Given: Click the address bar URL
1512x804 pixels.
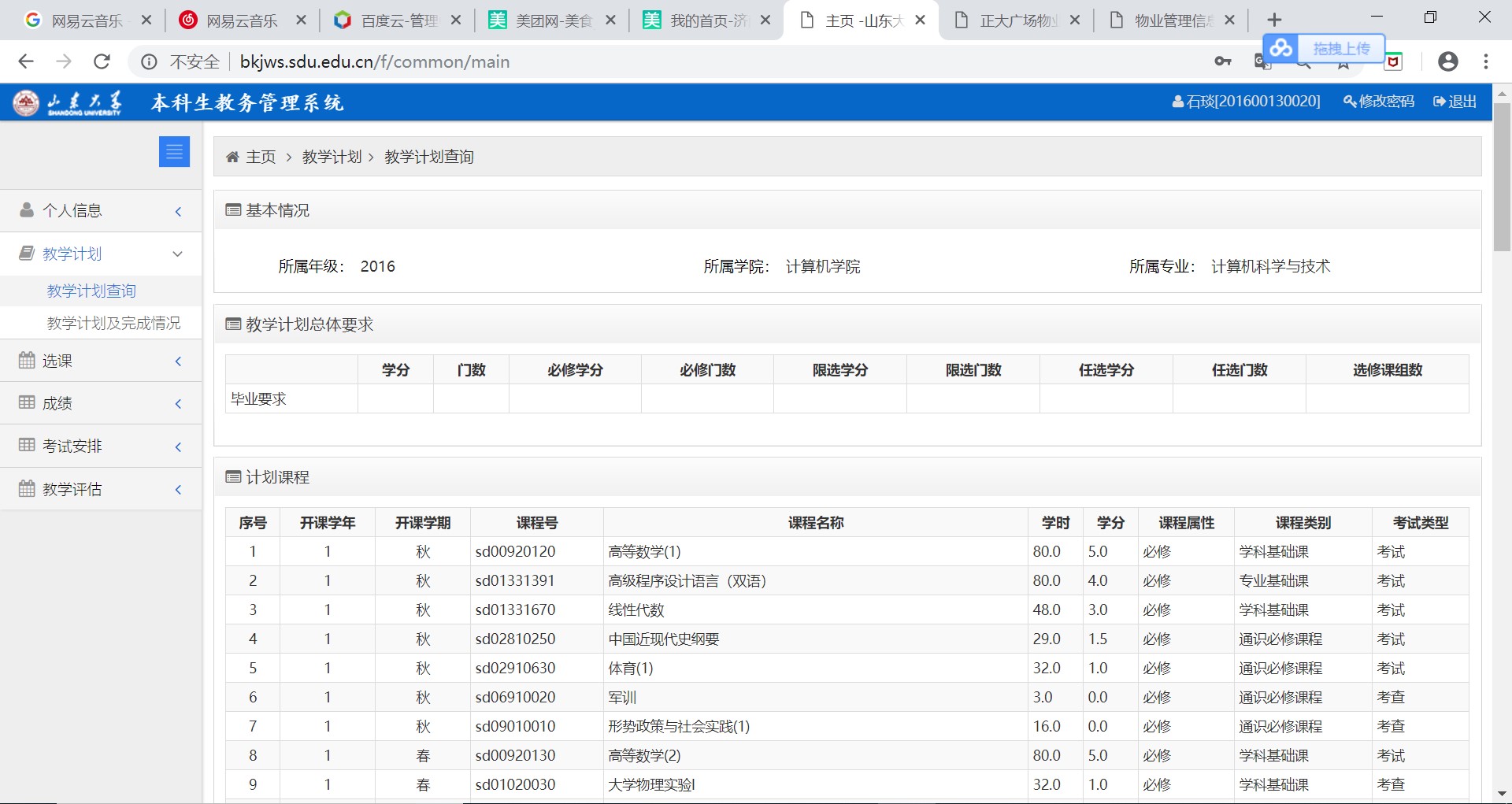Looking at the screenshot, I should pyautogui.click(x=375, y=61).
